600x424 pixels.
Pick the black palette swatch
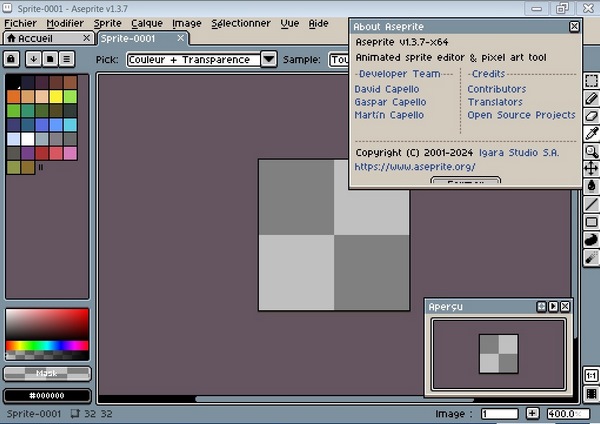click(x=13, y=82)
